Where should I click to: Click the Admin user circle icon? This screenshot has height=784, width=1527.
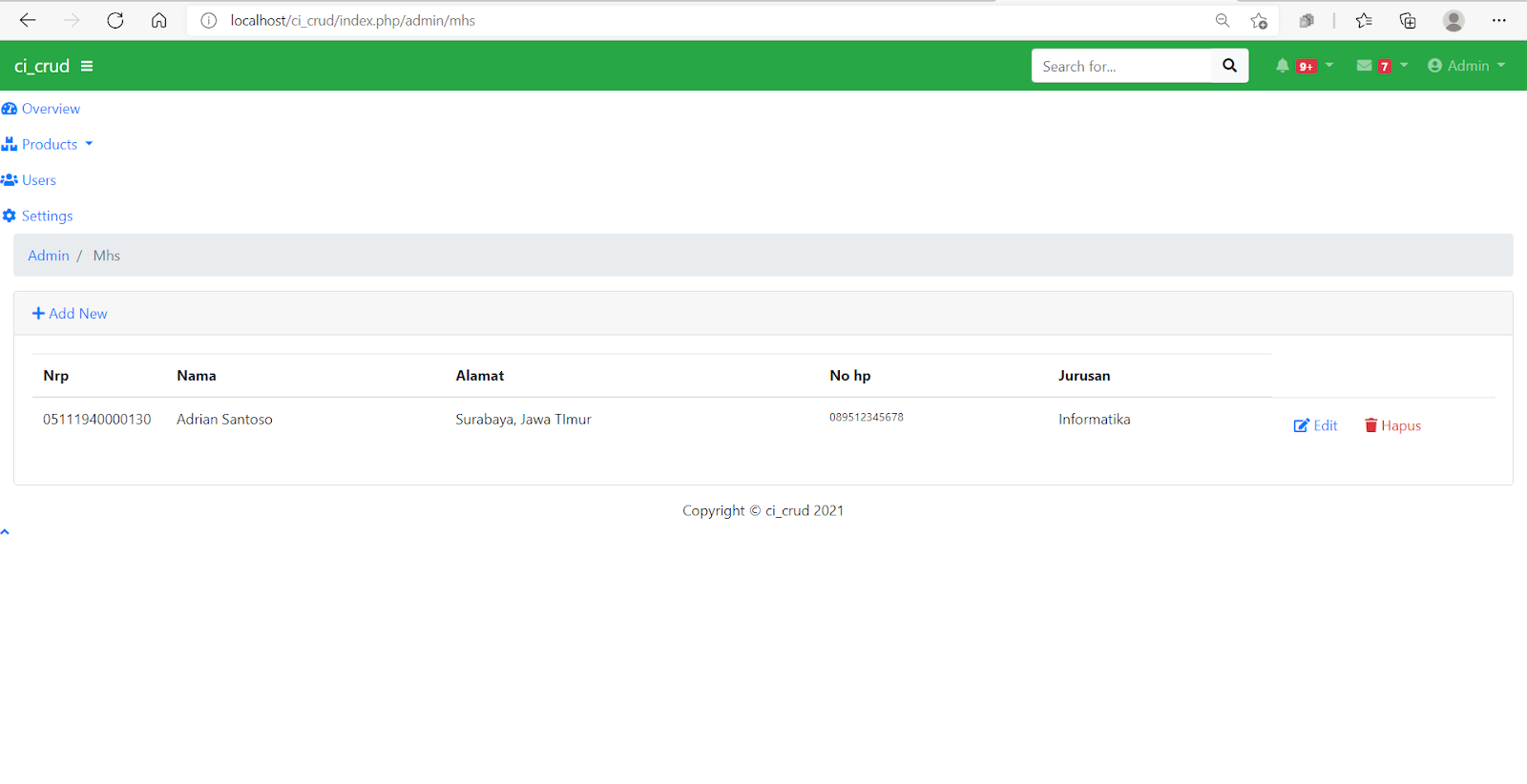(x=1434, y=66)
